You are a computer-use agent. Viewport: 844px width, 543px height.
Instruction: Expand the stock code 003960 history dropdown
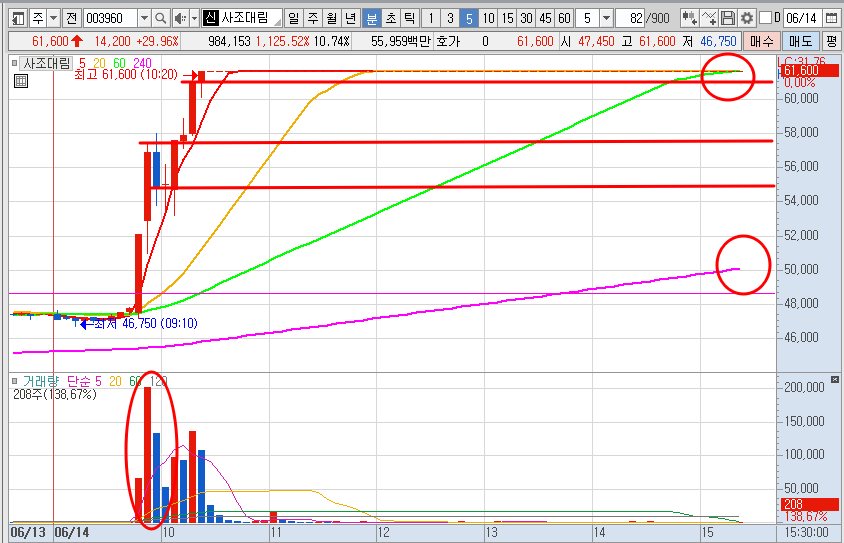pyautogui.click(x=144, y=18)
